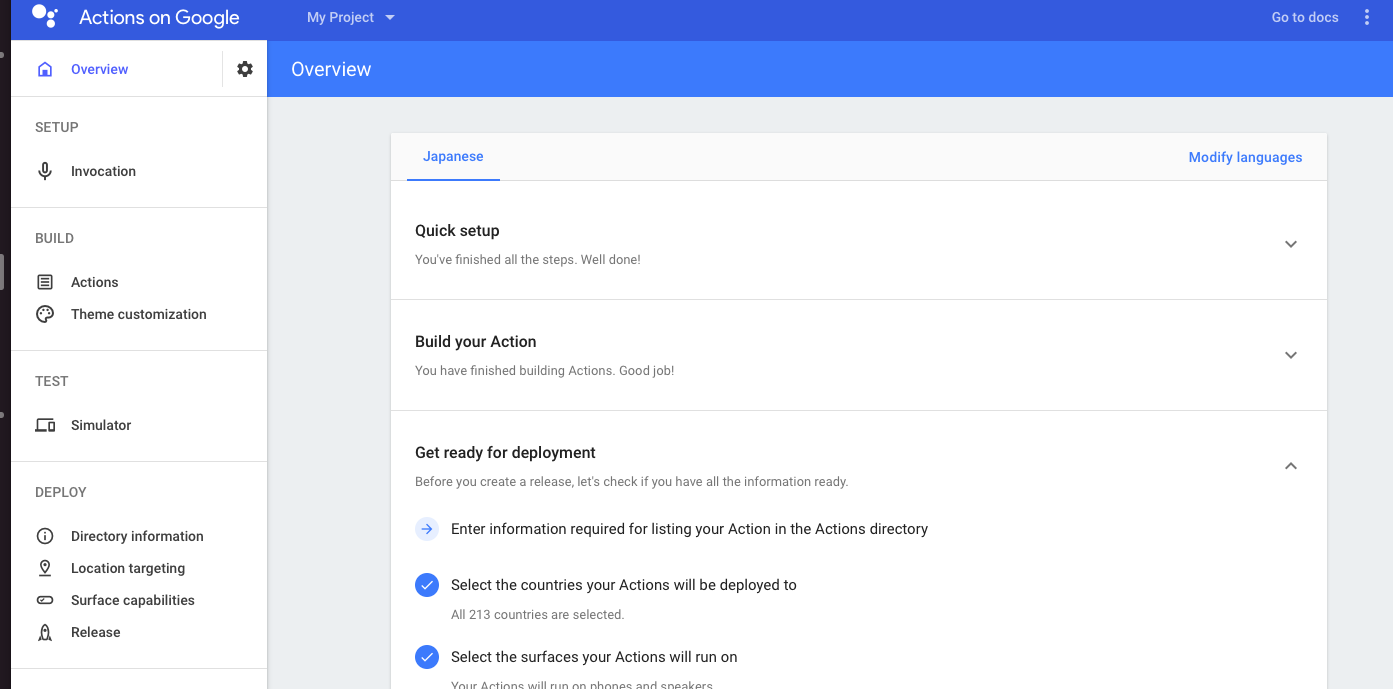The width and height of the screenshot is (1393, 689).
Task: Go to Actions under Build
Action: click(95, 282)
